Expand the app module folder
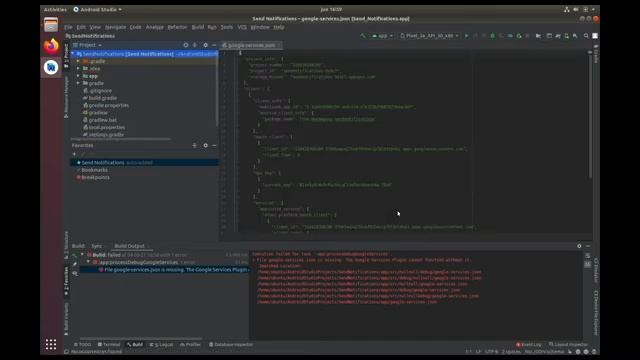 (78, 76)
